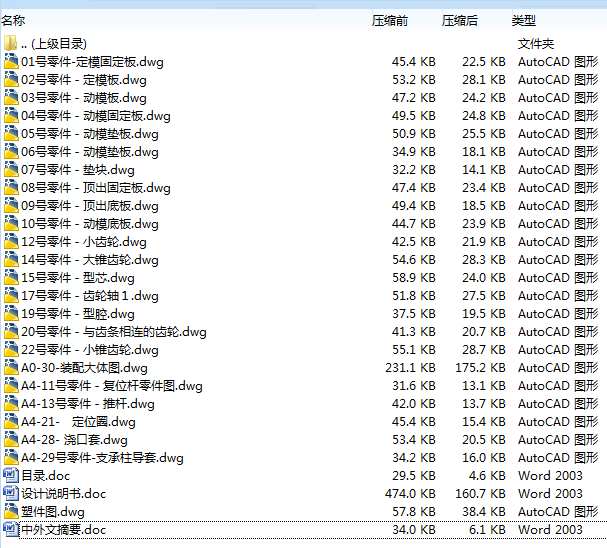Select file name 03号零件 - 动模板.dwg
Screen dimensions: 607x548
click(x=84, y=98)
